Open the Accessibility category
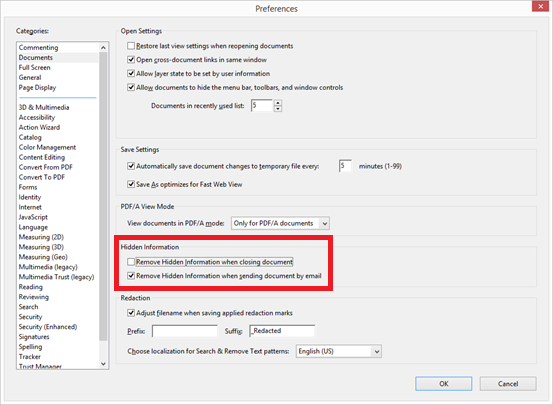Screen dimensions: 553x405 tap(37, 117)
